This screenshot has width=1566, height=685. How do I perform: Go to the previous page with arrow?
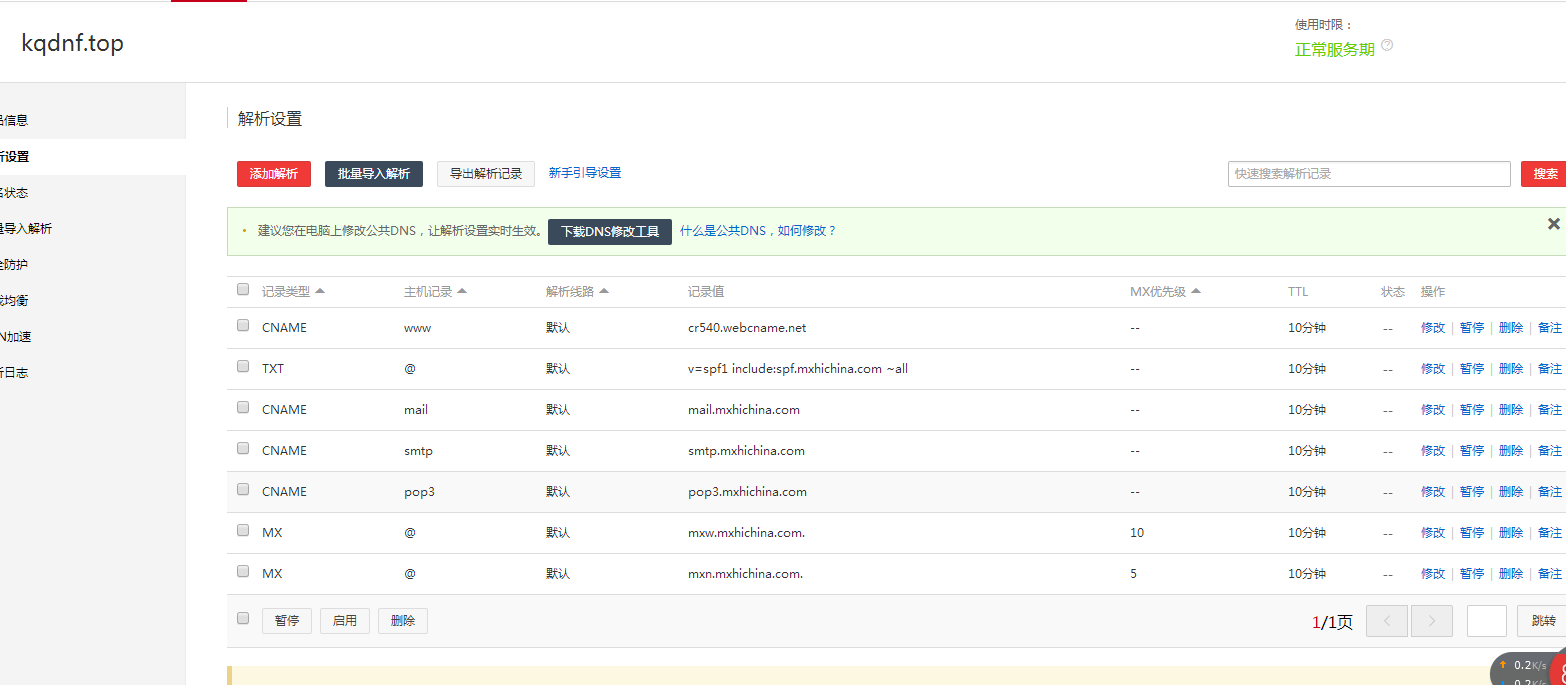pyautogui.click(x=1387, y=621)
